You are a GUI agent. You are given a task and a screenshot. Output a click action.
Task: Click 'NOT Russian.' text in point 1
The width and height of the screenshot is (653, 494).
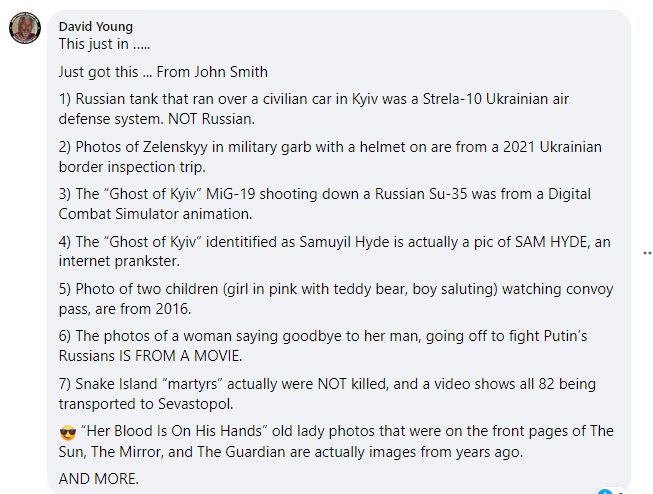[211, 119]
